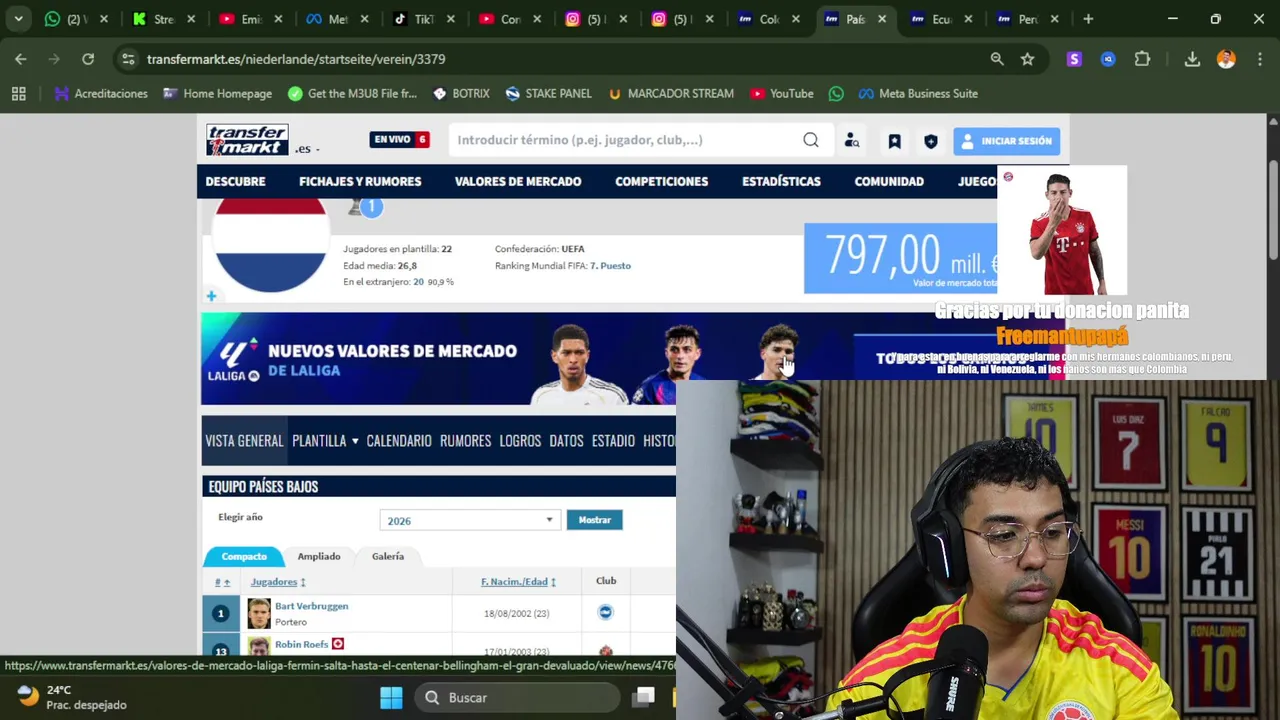The height and width of the screenshot is (720, 1280).
Task: Open the VALORES DE MERCADO menu
Action: click(518, 181)
